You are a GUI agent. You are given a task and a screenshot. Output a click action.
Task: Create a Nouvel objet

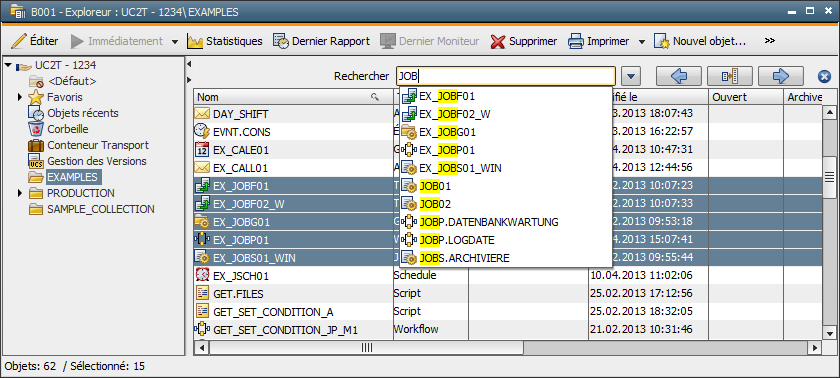(699, 41)
